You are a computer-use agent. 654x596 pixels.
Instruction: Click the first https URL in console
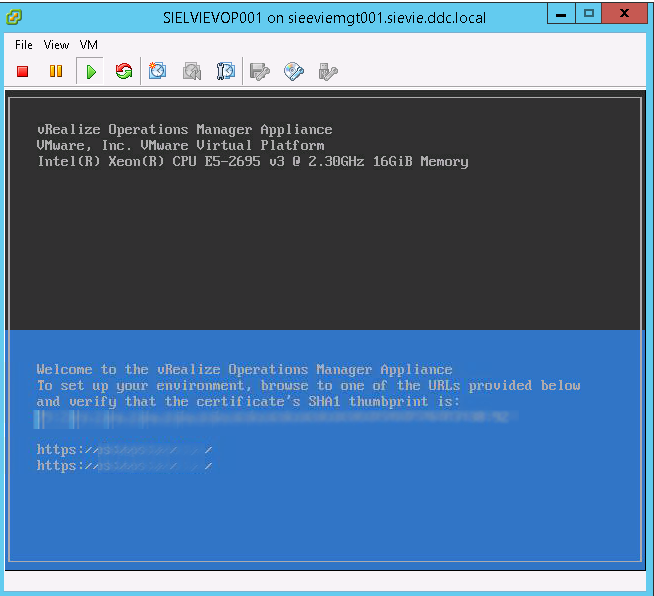pos(124,450)
